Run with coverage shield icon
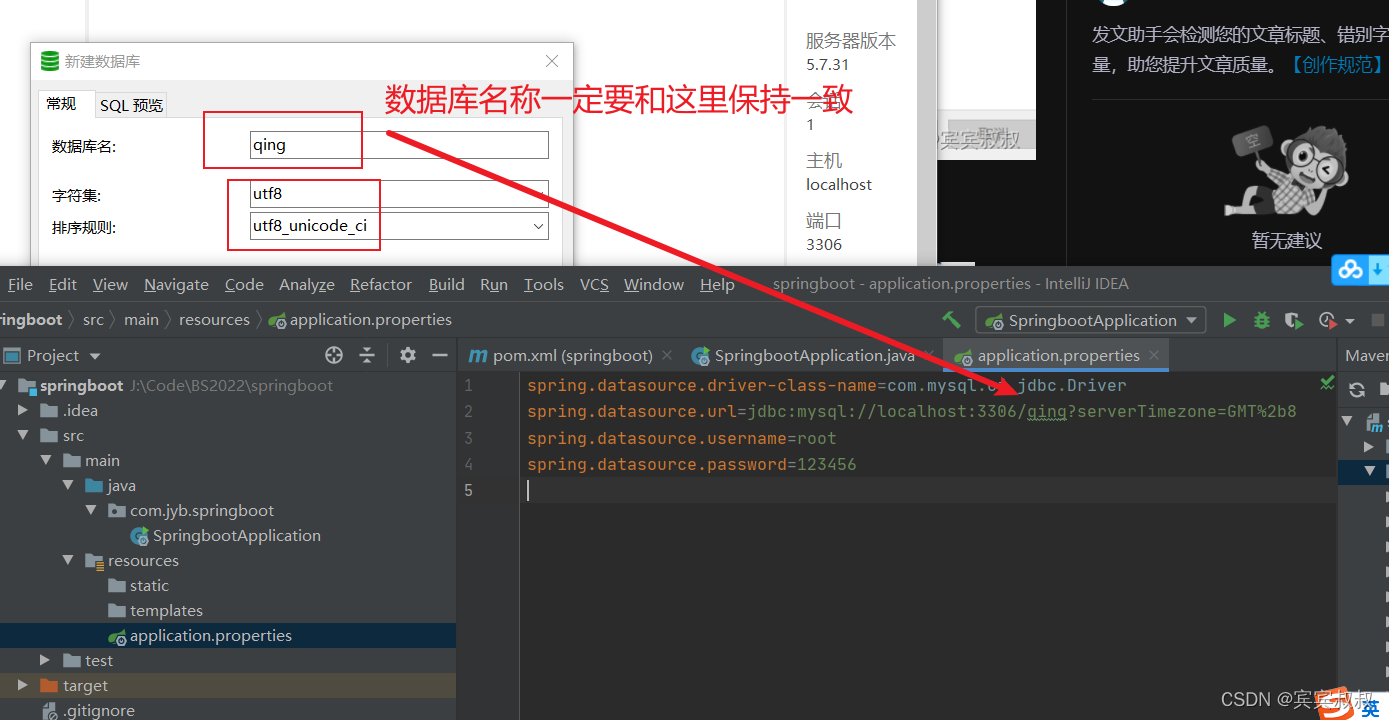 [1294, 320]
